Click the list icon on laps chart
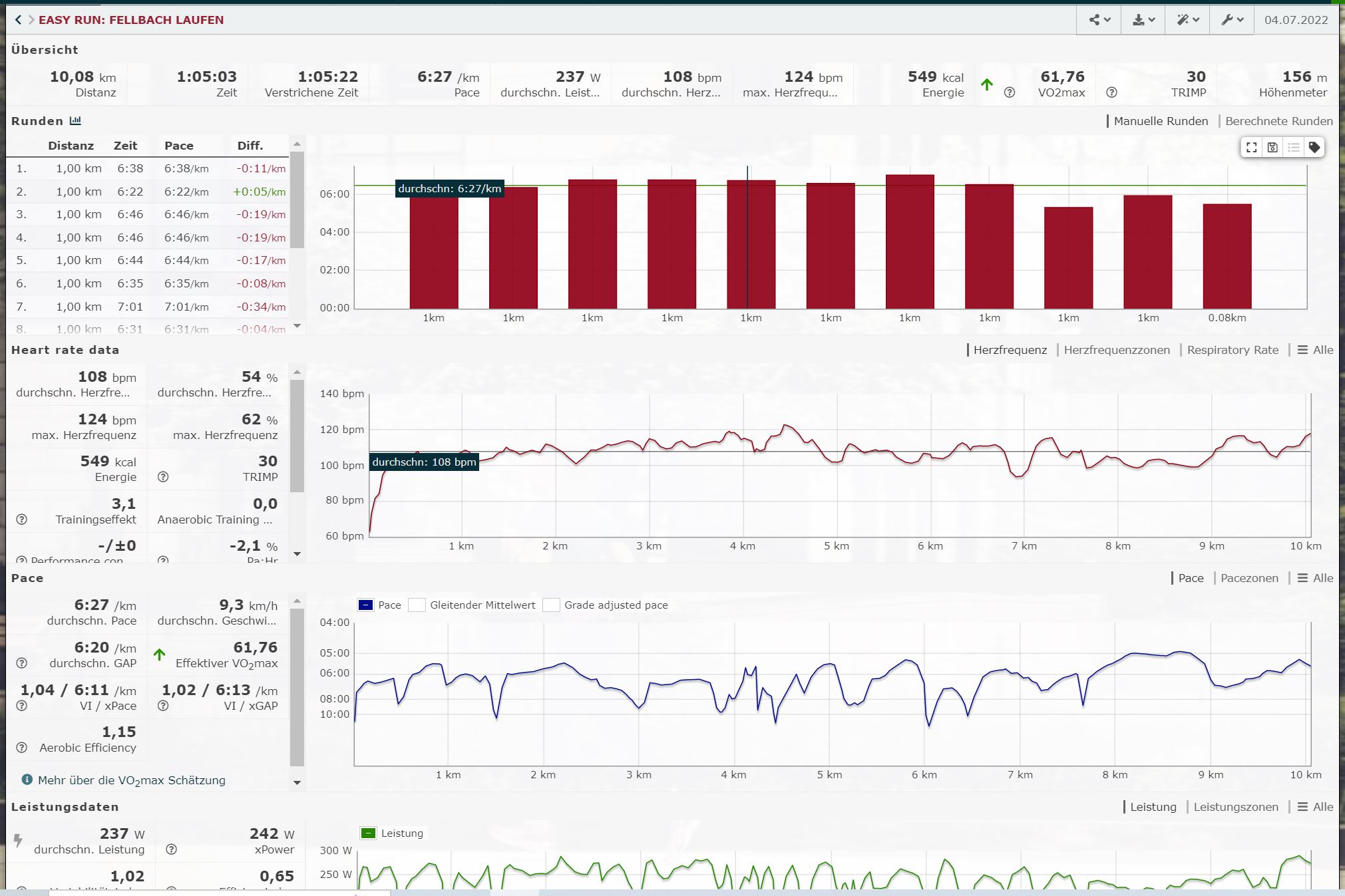 pos(1293,148)
